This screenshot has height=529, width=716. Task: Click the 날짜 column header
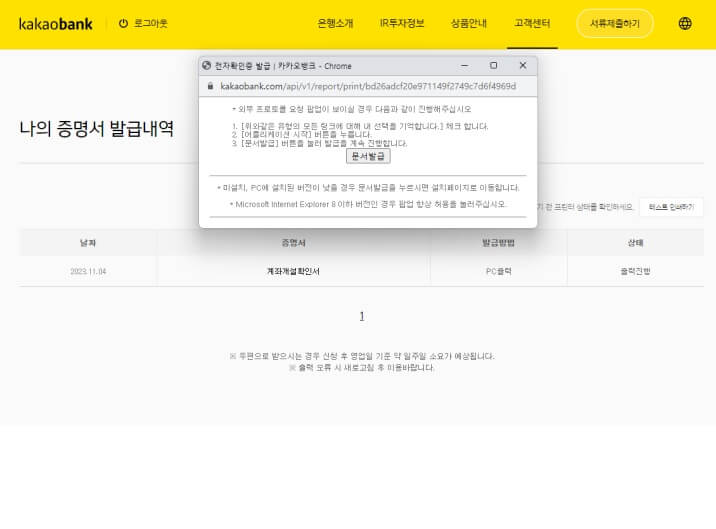pos(88,243)
